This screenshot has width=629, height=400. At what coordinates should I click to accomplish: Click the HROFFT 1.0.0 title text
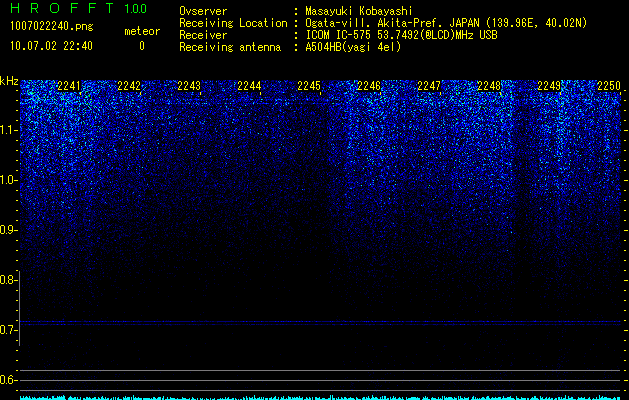79,8
